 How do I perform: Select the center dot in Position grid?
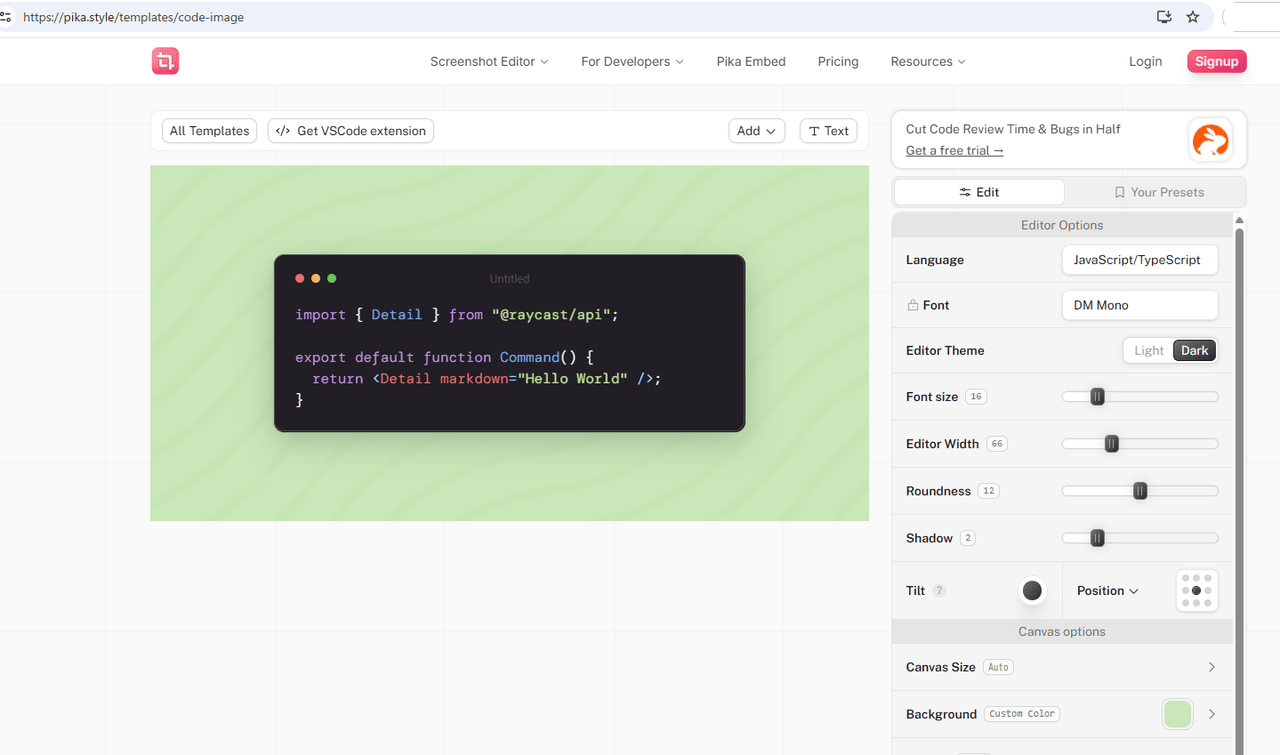pos(1196,591)
